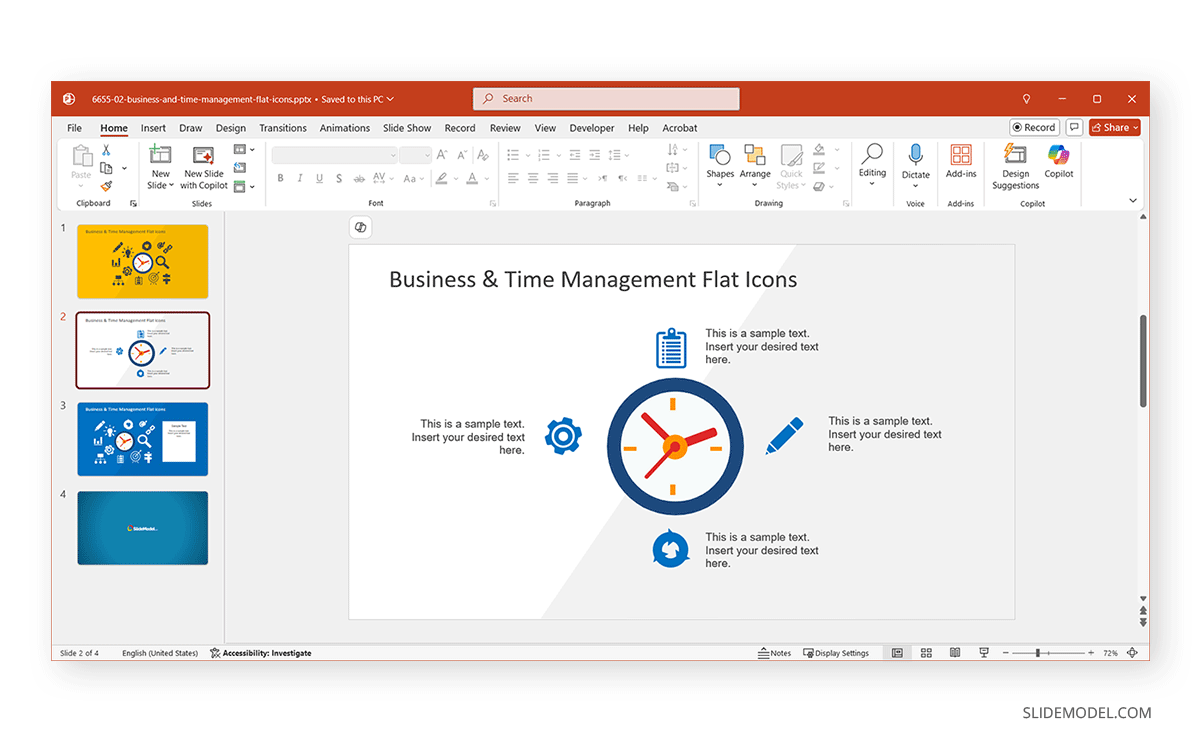Open the slide Layout dropdown
The height and width of the screenshot is (743, 1200).
coord(244,150)
